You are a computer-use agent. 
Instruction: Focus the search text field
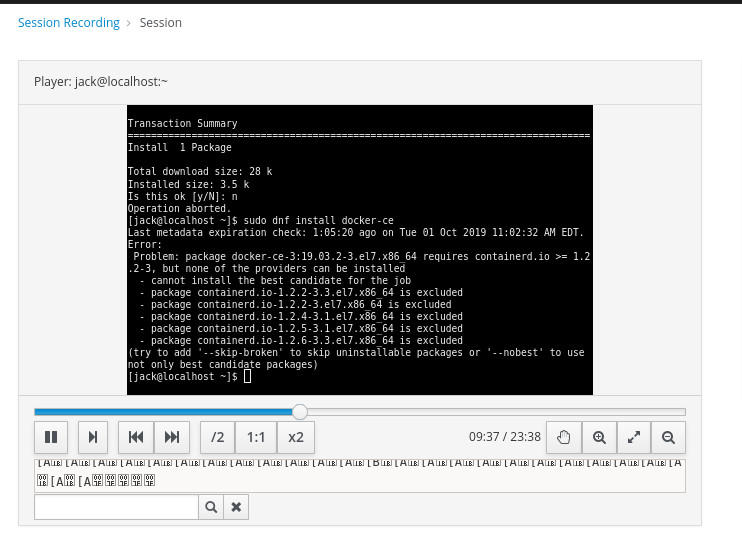[x=116, y=507]
